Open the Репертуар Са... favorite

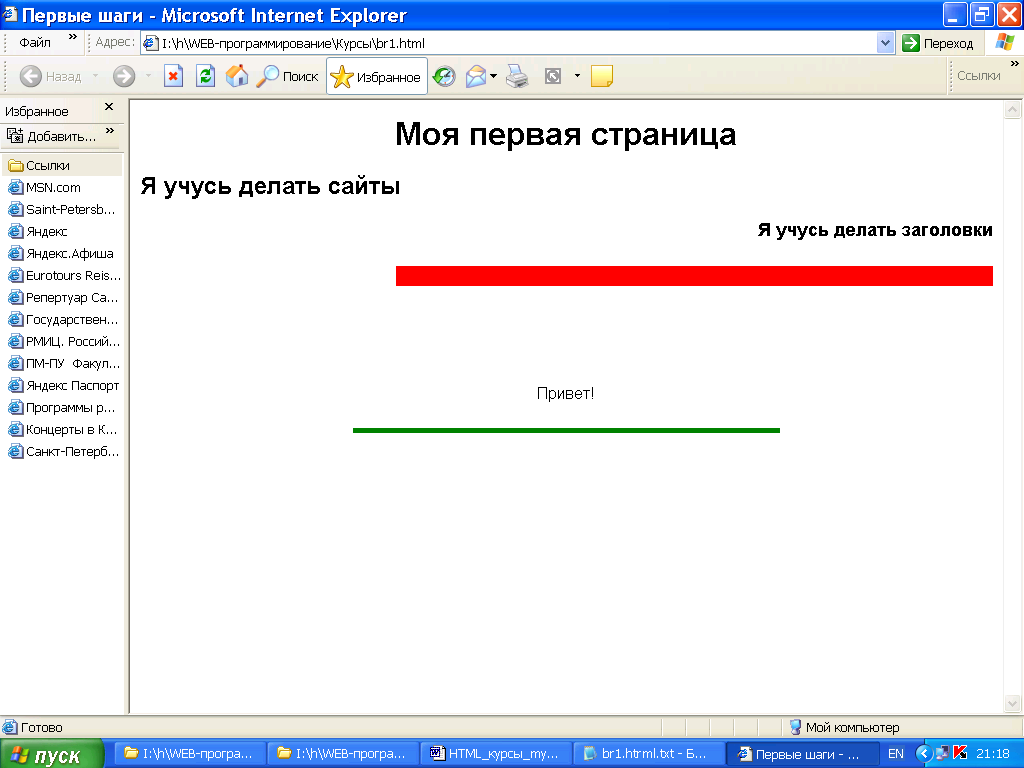tap(63, 298)
